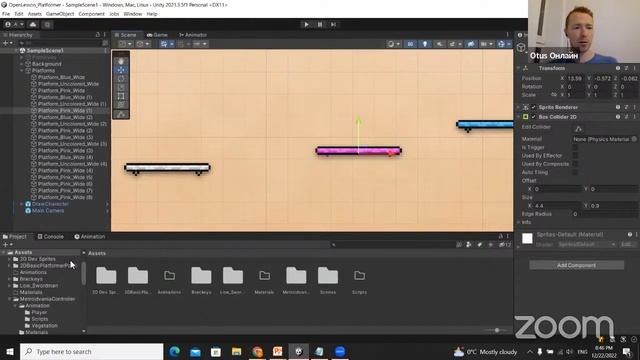Switch to the Animator tab
The image size is (640, 360).
click(193, 35)
